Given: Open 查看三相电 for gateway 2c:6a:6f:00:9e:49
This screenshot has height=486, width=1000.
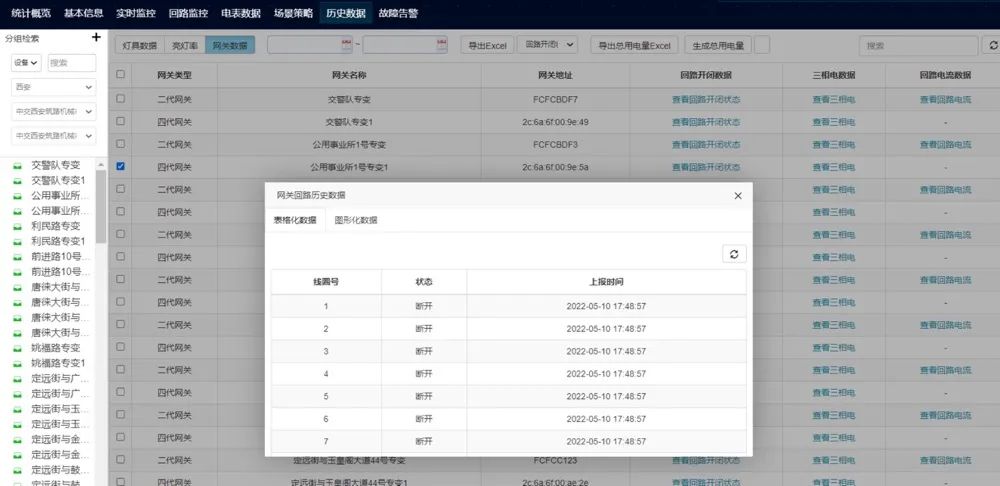Looking at the screenshot, I should coord(834,122).
